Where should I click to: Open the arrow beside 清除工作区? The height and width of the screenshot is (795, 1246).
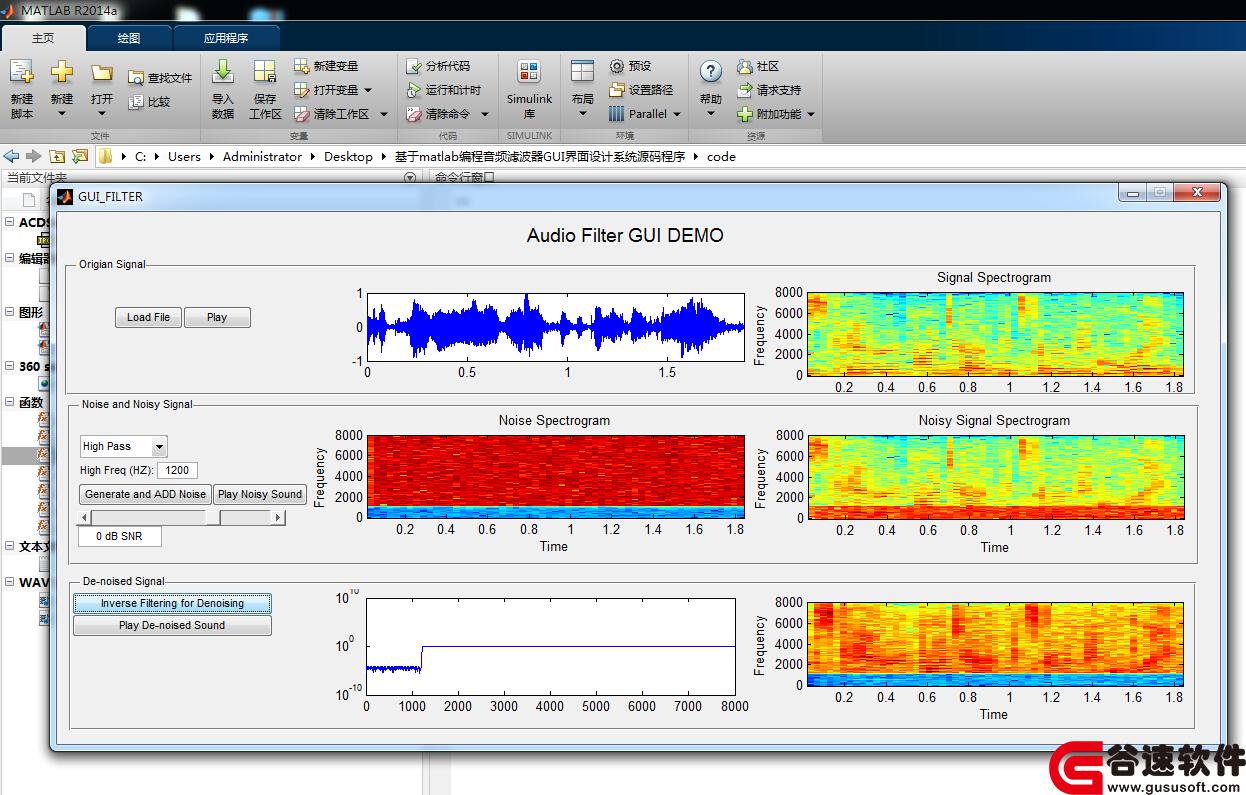[x=383, y=114]
